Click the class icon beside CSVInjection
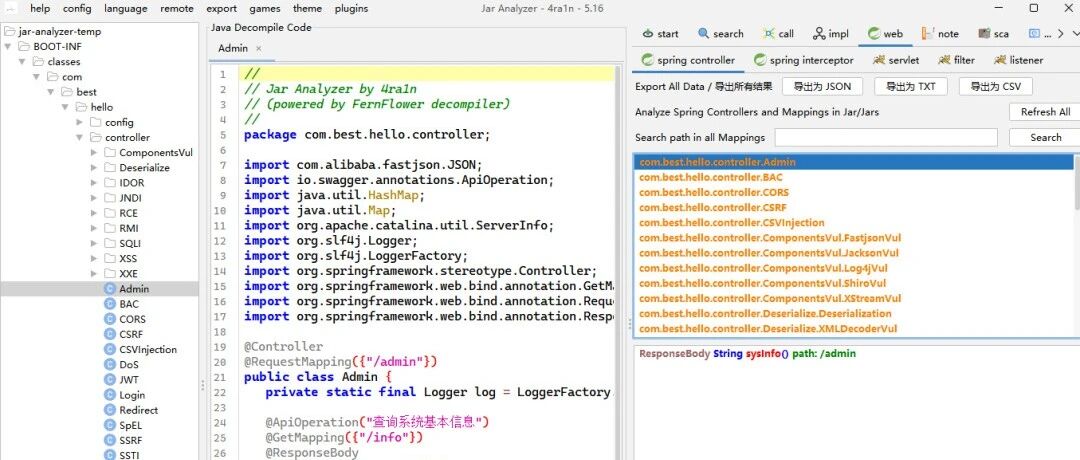The height and width of the screenshot is (460, 1080). pos(110,349)
